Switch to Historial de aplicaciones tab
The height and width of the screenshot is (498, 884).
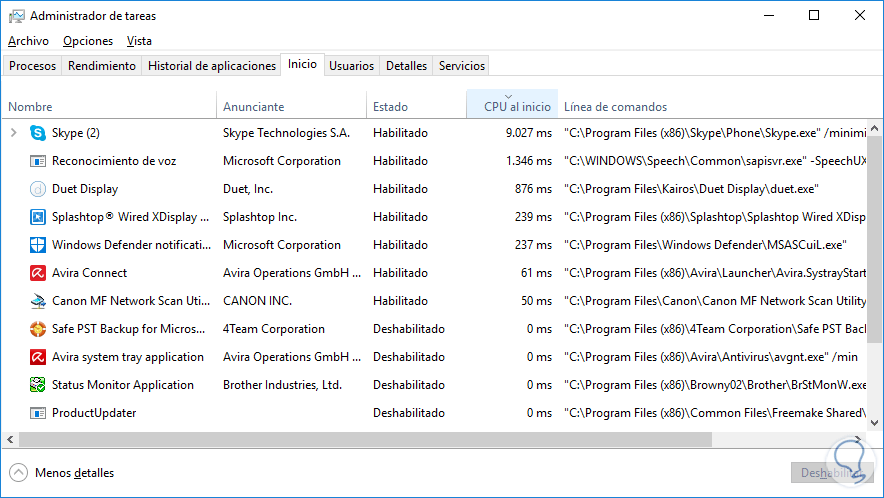click(x=211, y=66)
